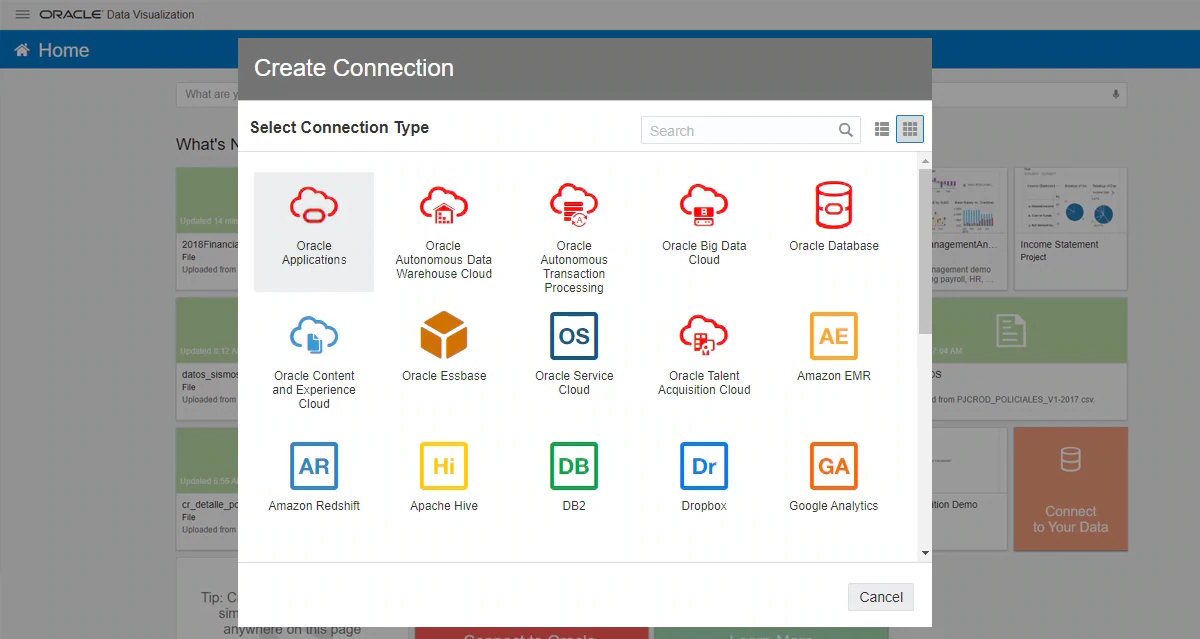
Task: Select the DB2 connection type
Action: pos(574,467)
